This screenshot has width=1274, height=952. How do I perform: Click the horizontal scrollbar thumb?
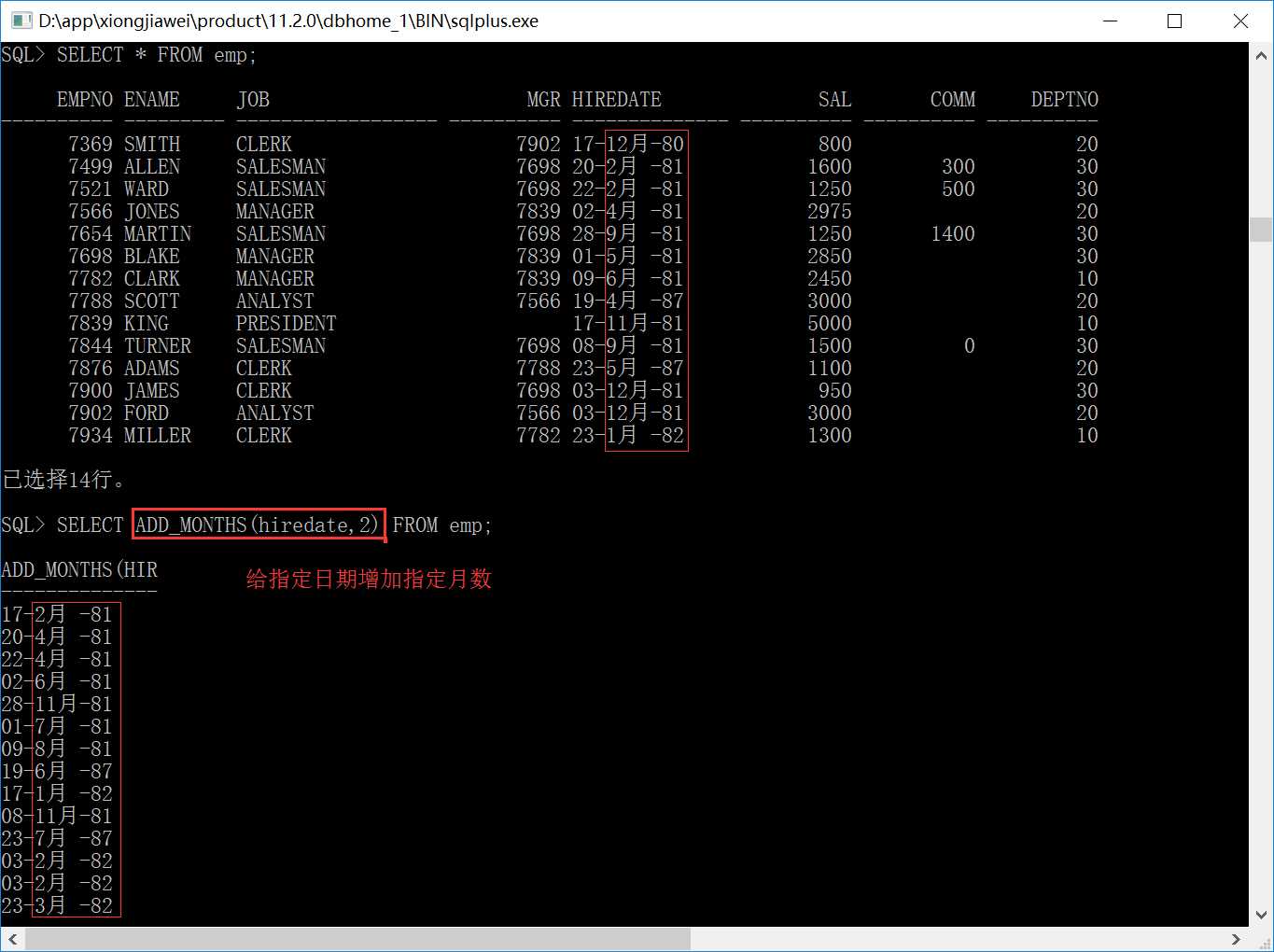click(357, 939)
